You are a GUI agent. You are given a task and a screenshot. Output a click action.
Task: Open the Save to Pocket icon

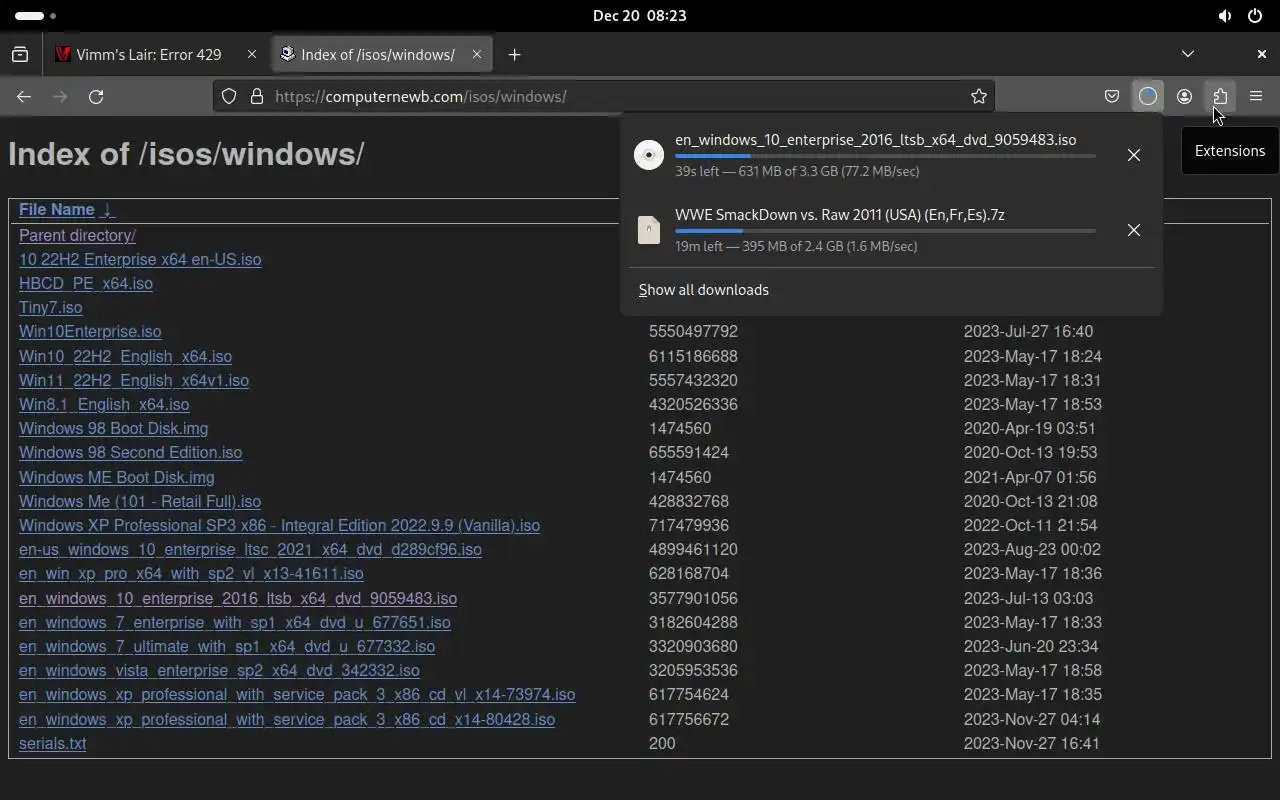coord(1112,96)
